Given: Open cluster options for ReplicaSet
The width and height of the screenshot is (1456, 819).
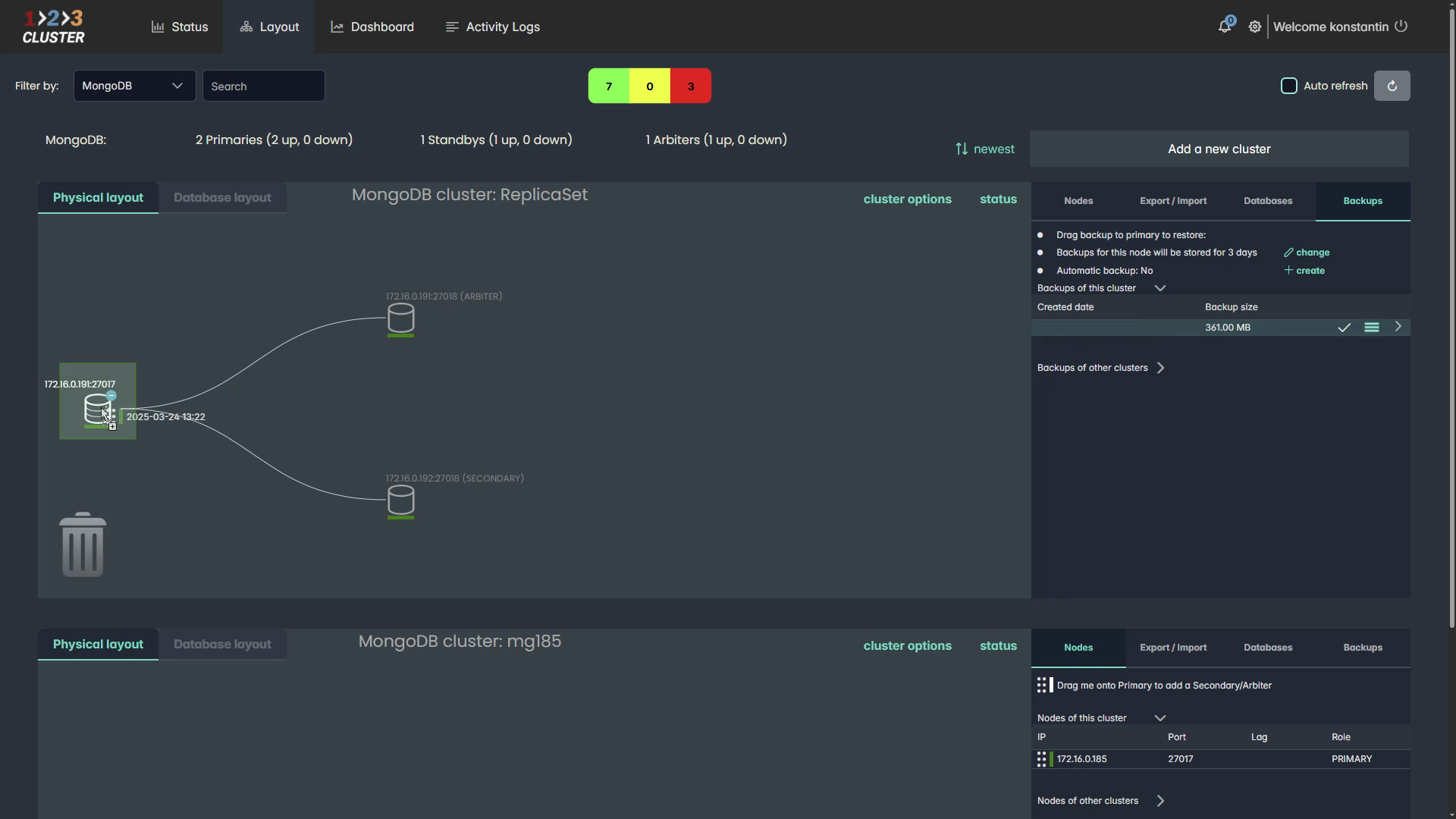Looking at the screenshot, I should pos(907,199).
